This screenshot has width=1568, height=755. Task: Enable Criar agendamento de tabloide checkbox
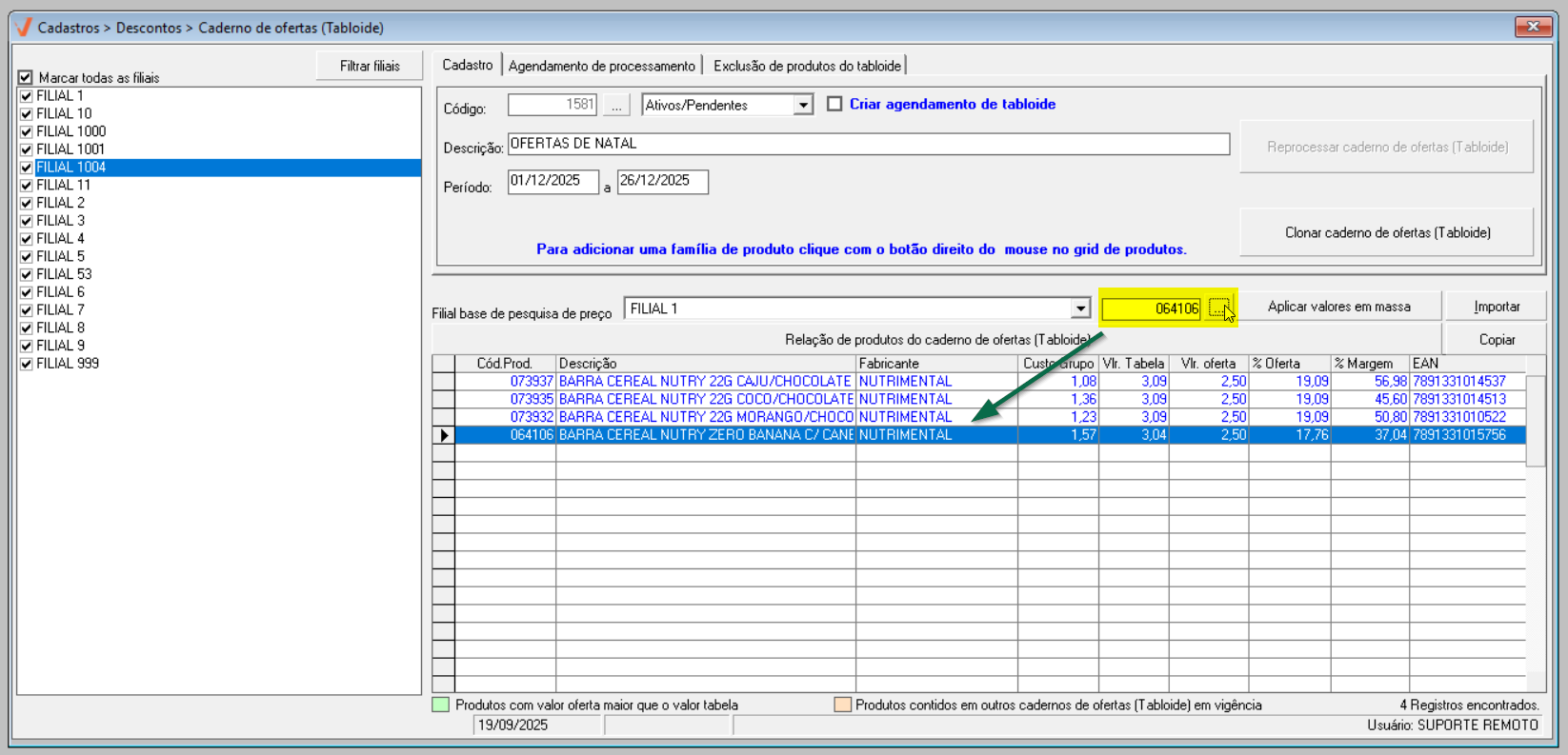(x=834, y=105)
